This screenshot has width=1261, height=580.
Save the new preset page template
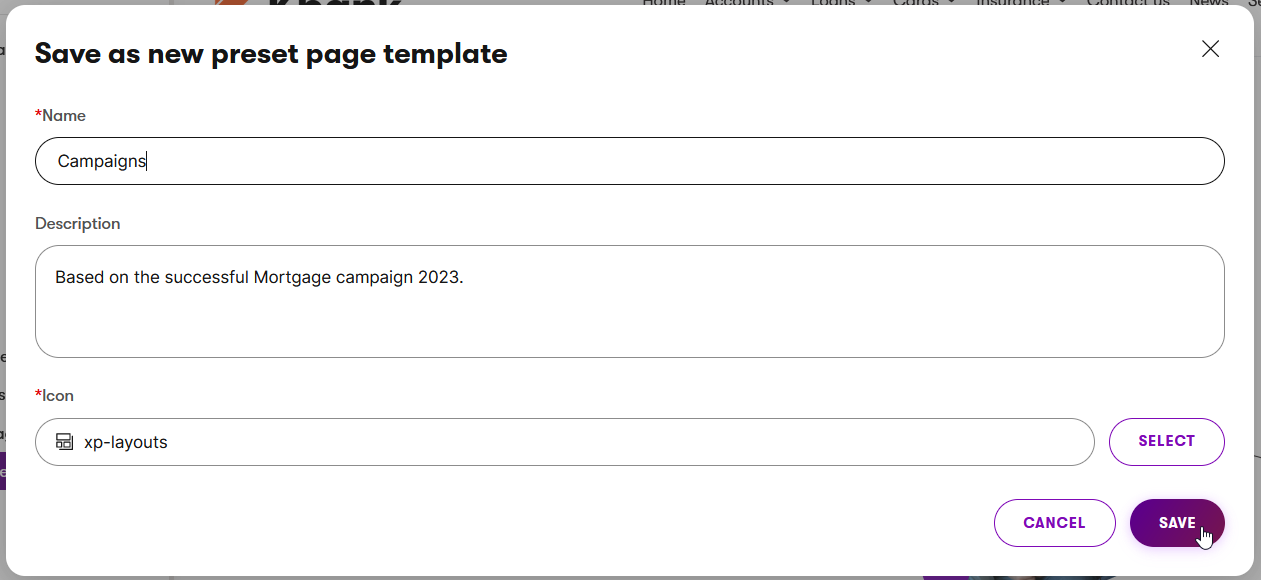click(x=1177, y=523)
